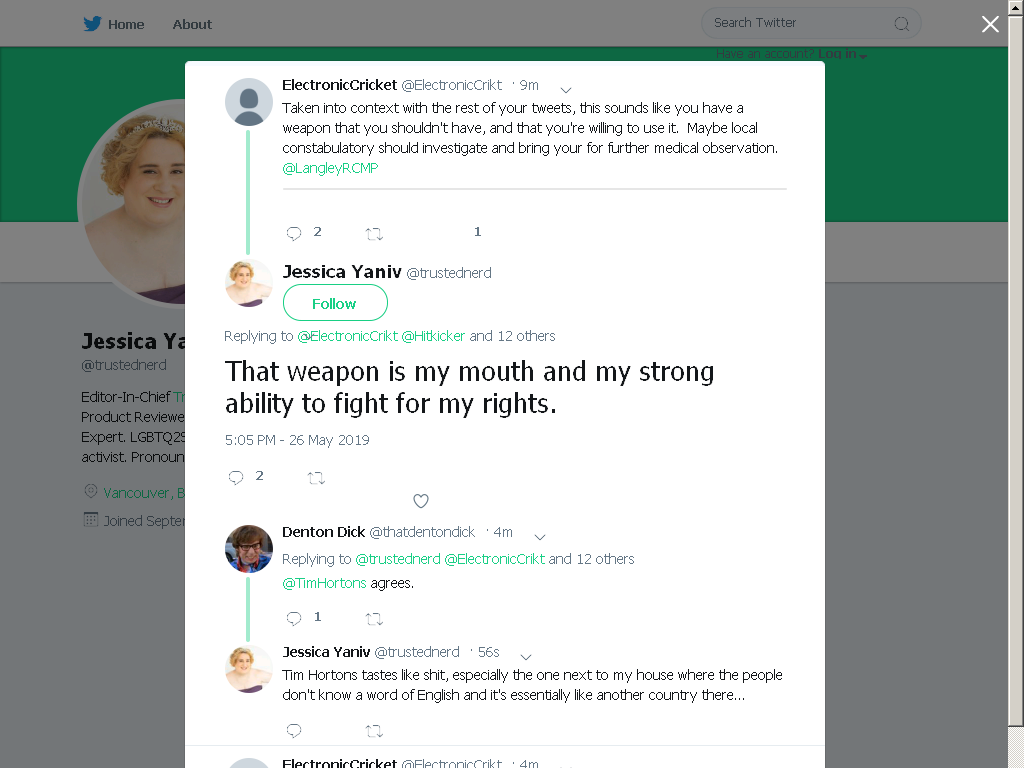The image size is (1024, 768).
Task: Open chevron menu on Jessica's 56s tweet
Action: click(526, 657)
